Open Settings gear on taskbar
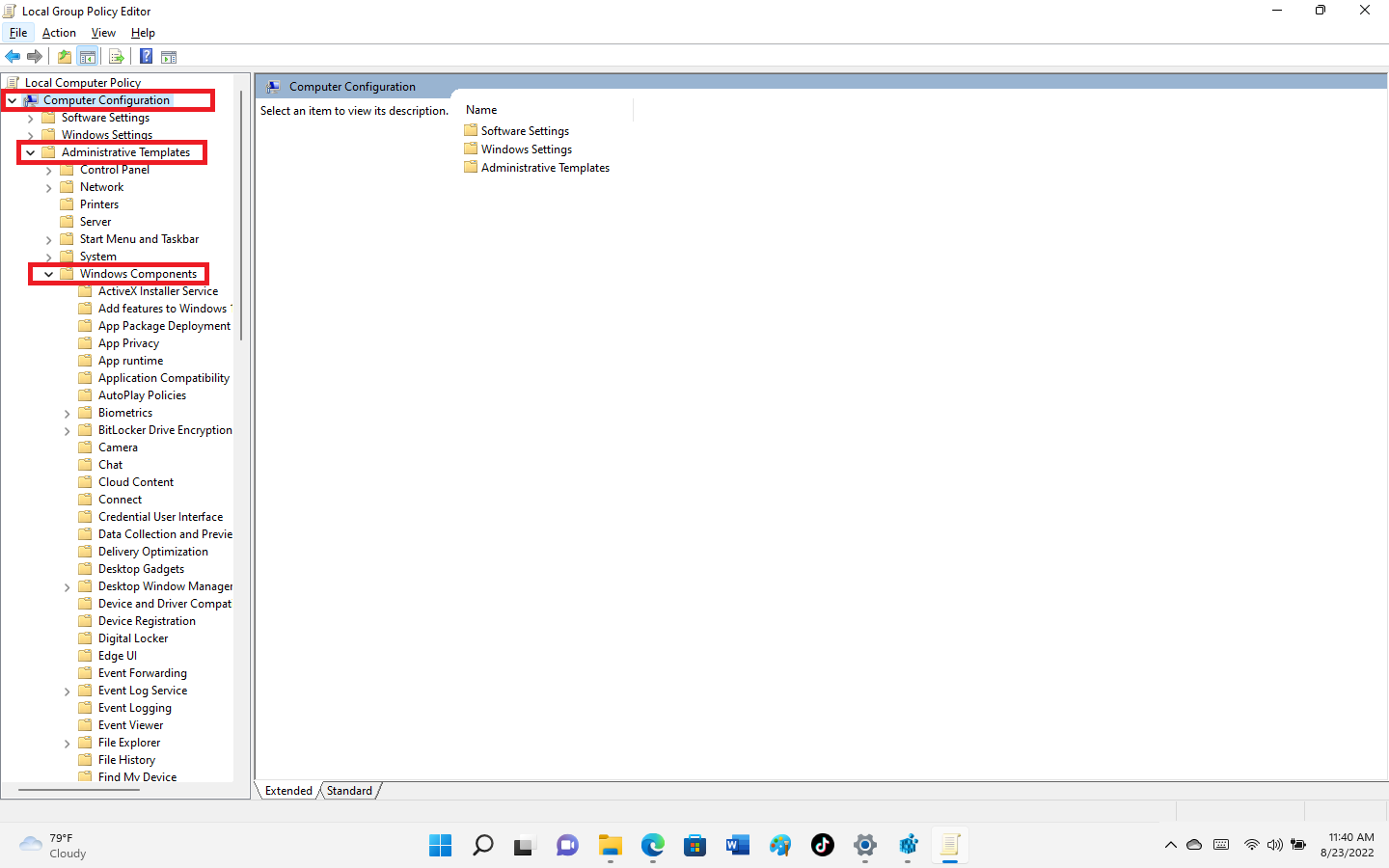1389x868 pixels. [865, 846]
